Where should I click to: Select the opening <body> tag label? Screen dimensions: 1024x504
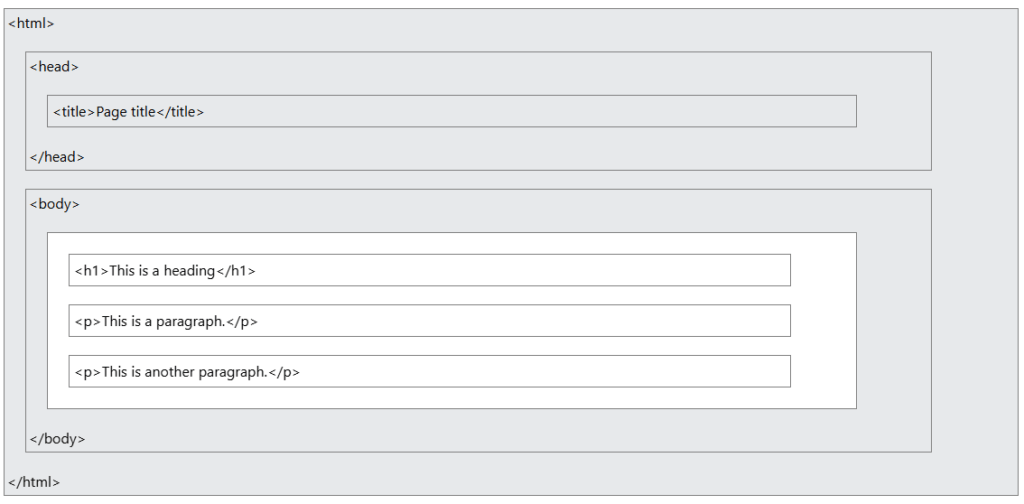(54, 204)
